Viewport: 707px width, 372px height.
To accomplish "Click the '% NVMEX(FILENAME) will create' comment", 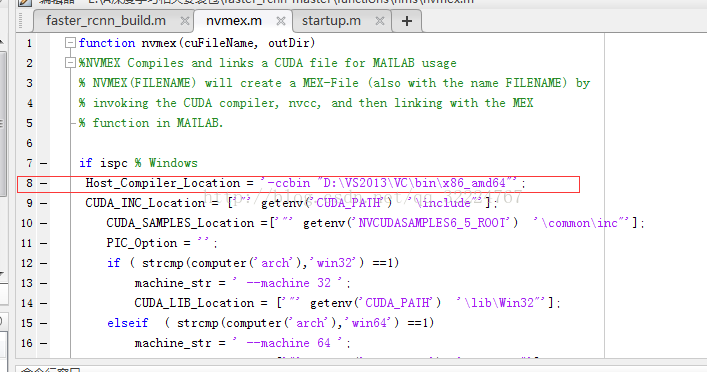I will click(334, 83).
